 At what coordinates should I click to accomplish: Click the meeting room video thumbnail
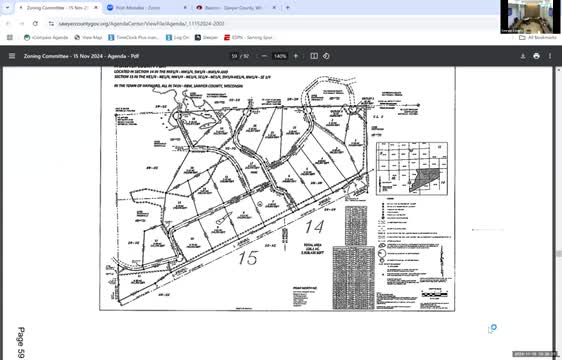(x=531, y=16)
